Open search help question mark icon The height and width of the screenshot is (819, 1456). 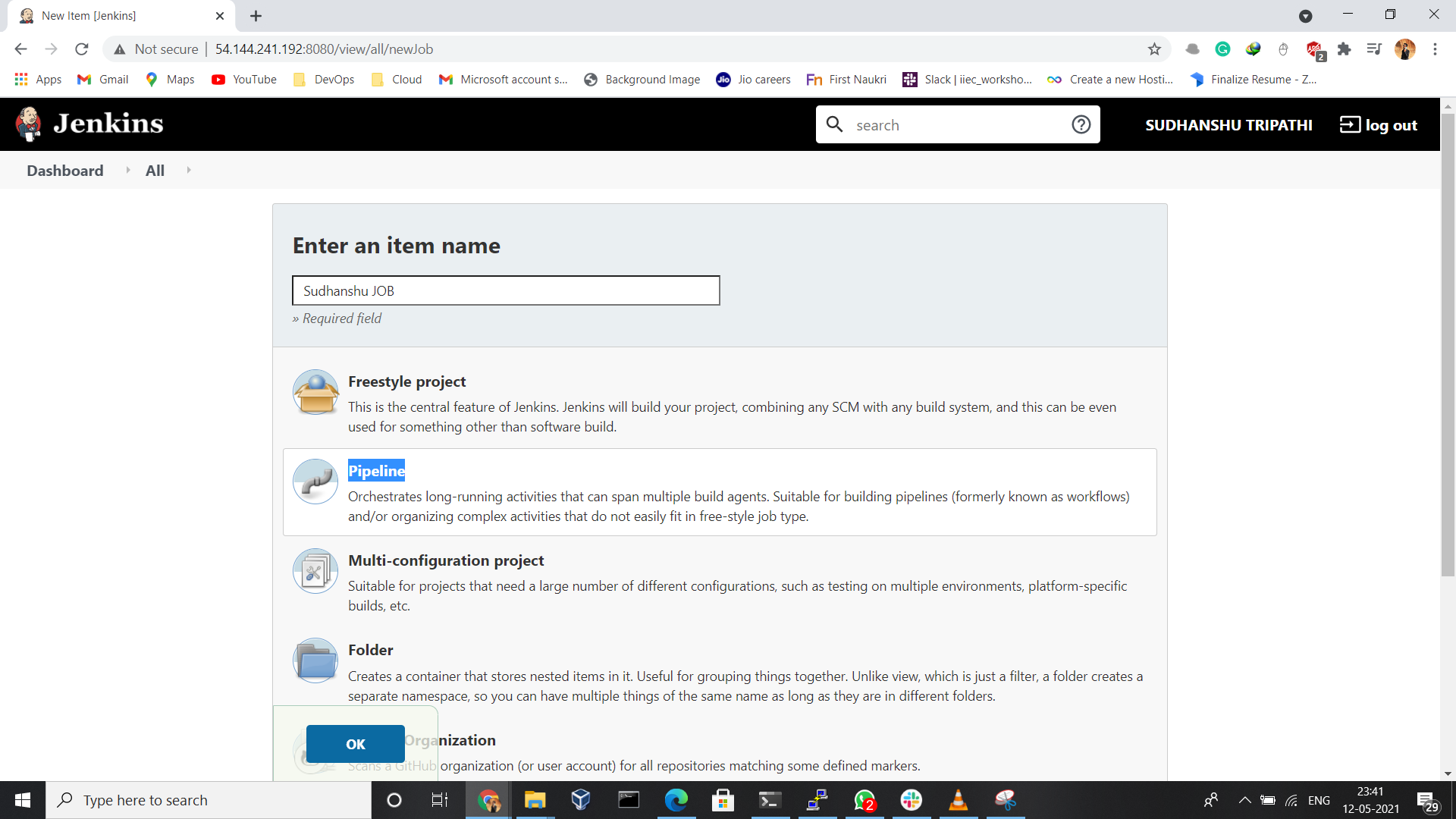click(x=1081, y=124)
